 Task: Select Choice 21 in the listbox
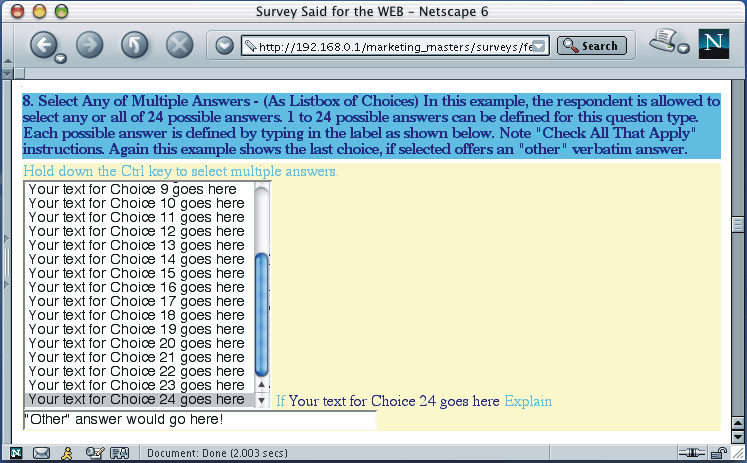(x=139, y=357)
